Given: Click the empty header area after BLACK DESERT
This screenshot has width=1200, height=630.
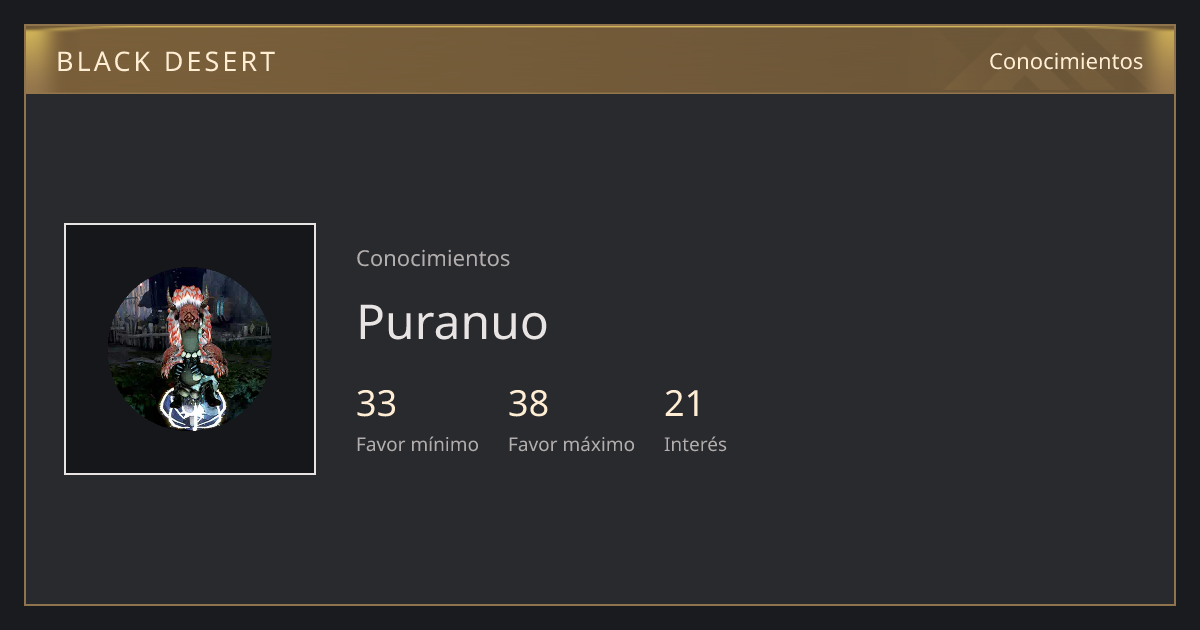Looking at the screenshot, I should (x=630, y=61).
